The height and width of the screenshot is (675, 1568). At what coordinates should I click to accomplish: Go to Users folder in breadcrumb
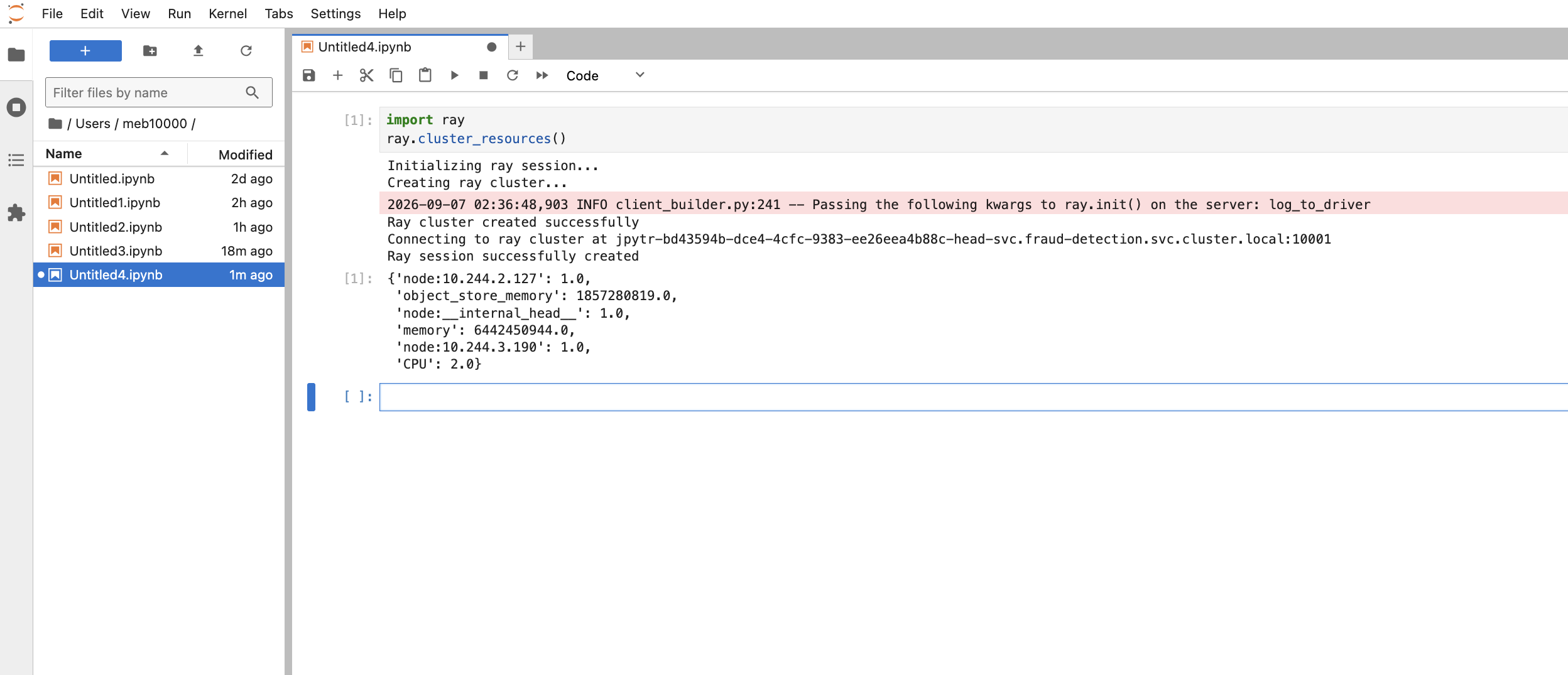93,124
